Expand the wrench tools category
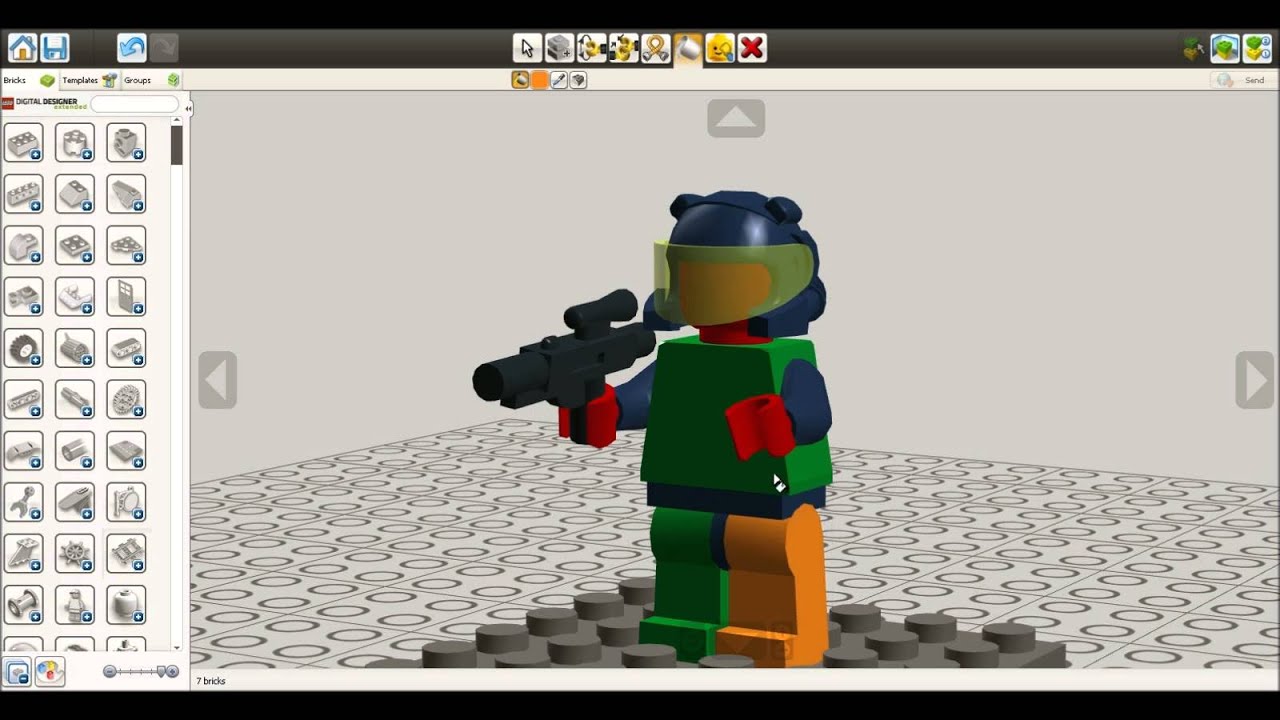The height and width of the screenshot is (720, 1280). pyautogui.click(x=23, y=503)
